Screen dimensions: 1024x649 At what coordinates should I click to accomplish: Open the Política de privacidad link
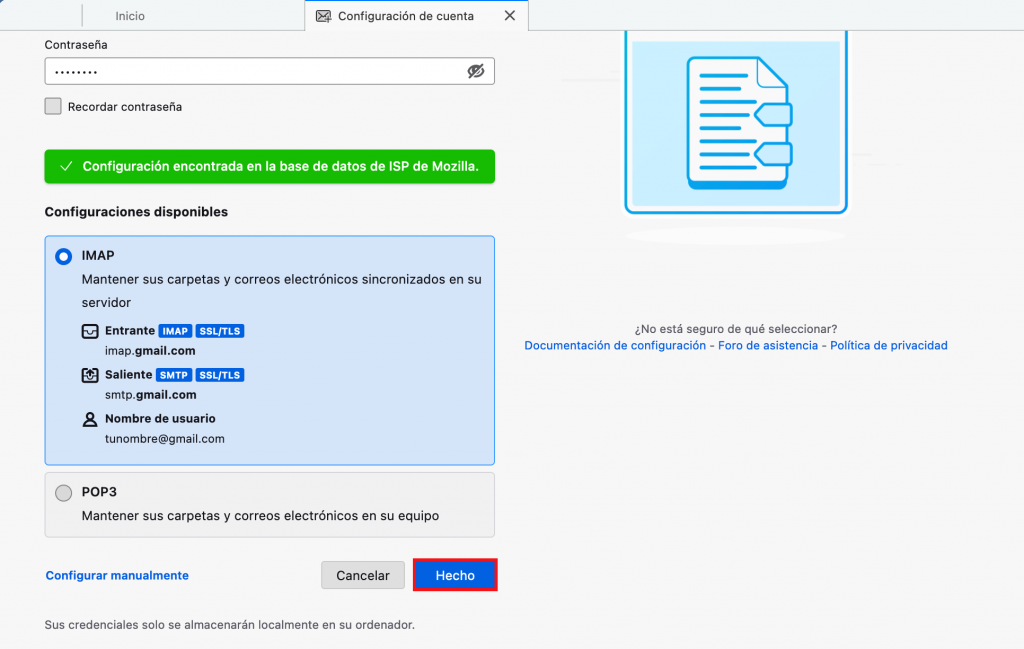888,345
